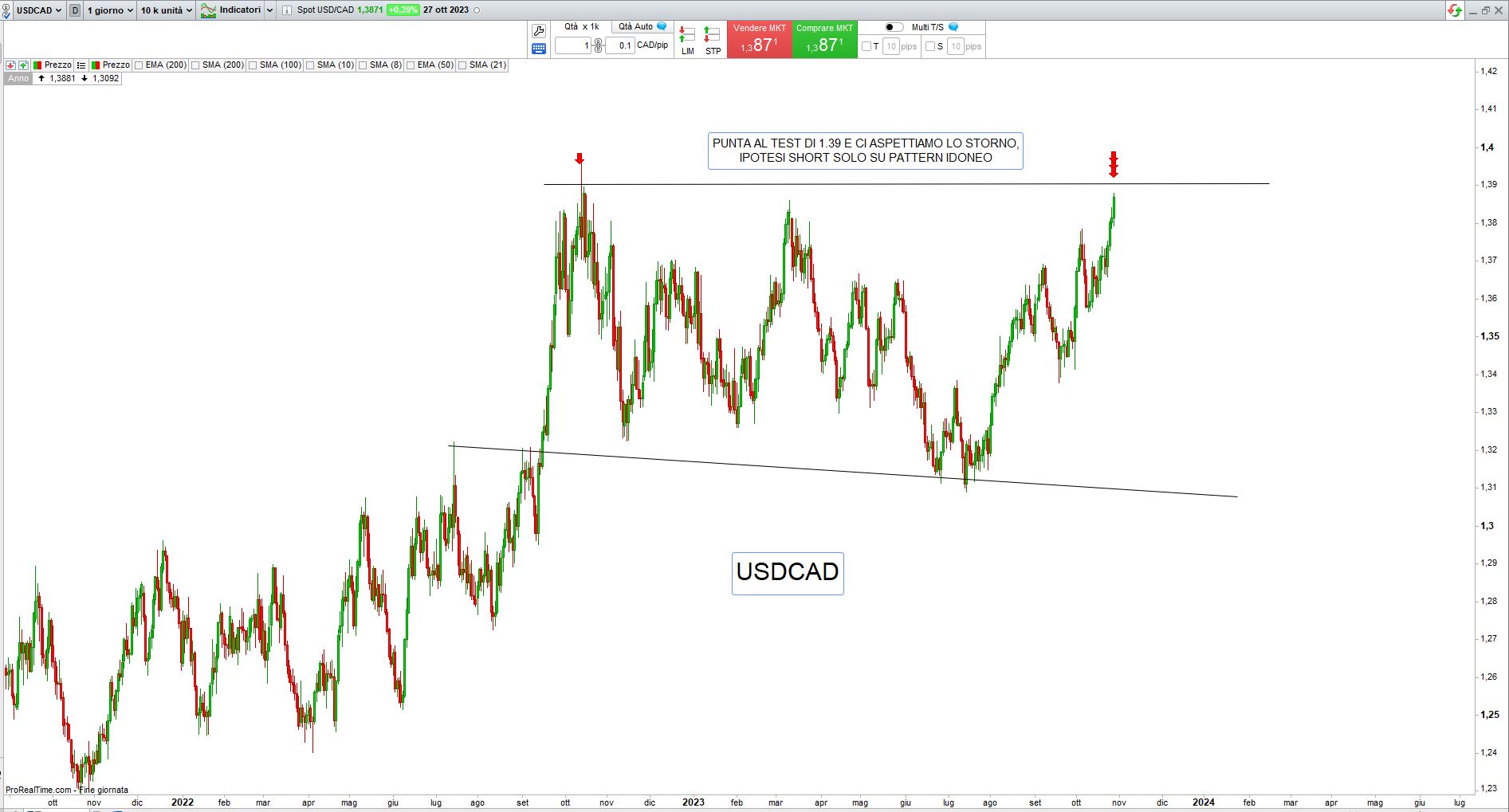Expand the arrow next to Indicatori

[x=269, y=10]
